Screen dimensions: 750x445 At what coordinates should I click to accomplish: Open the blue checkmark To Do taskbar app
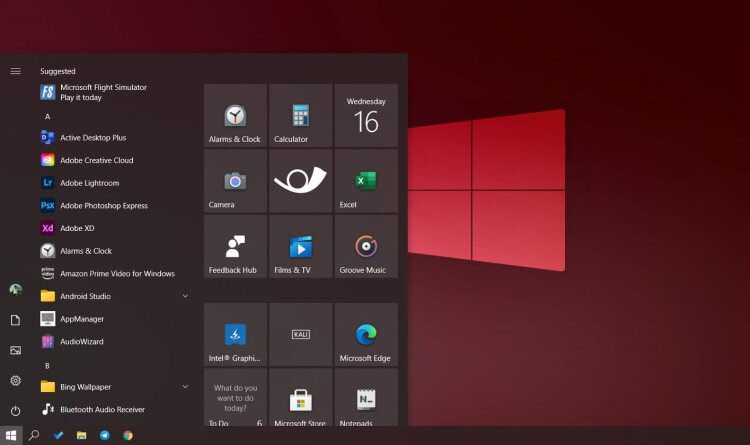click(58, 435)
